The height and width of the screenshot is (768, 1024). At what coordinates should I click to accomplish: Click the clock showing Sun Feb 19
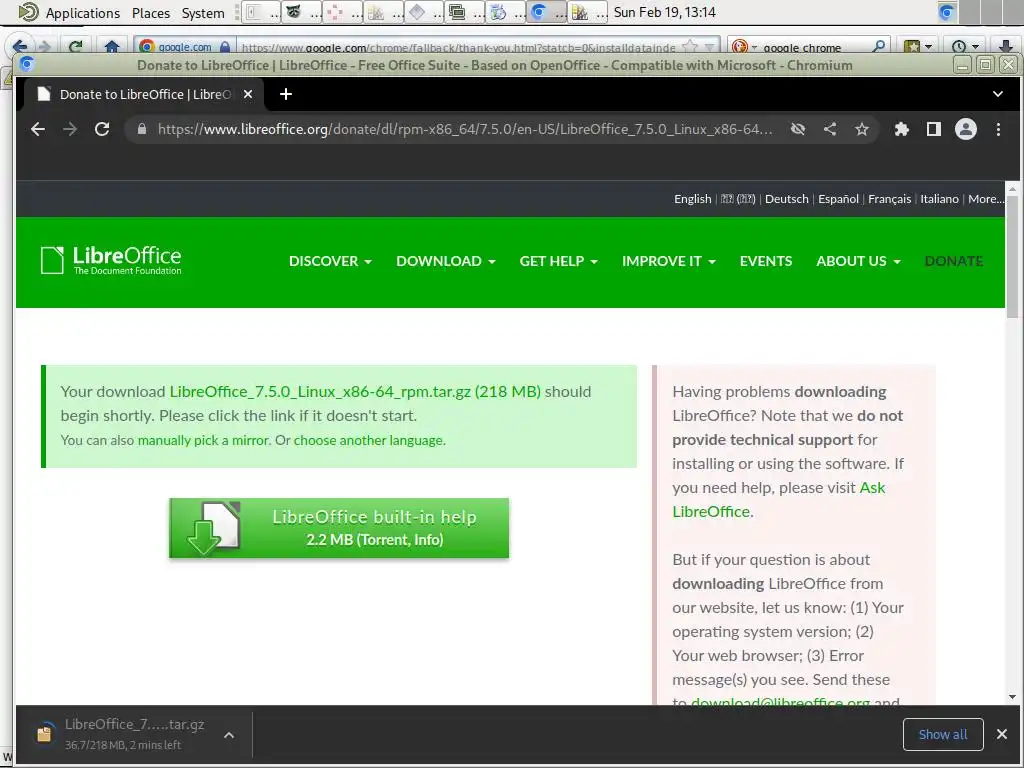(664, 12)
